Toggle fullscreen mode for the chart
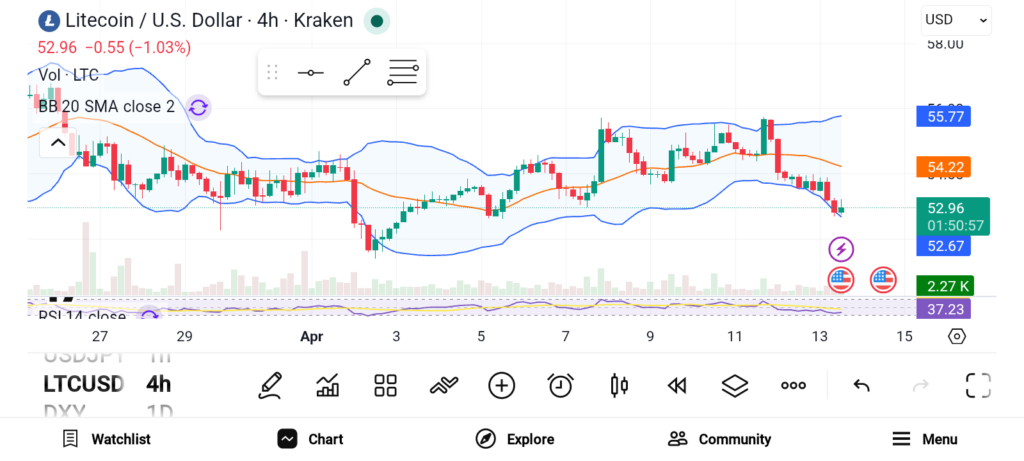The height and width of the screenshot is (461, 1024). pos(978,385)
